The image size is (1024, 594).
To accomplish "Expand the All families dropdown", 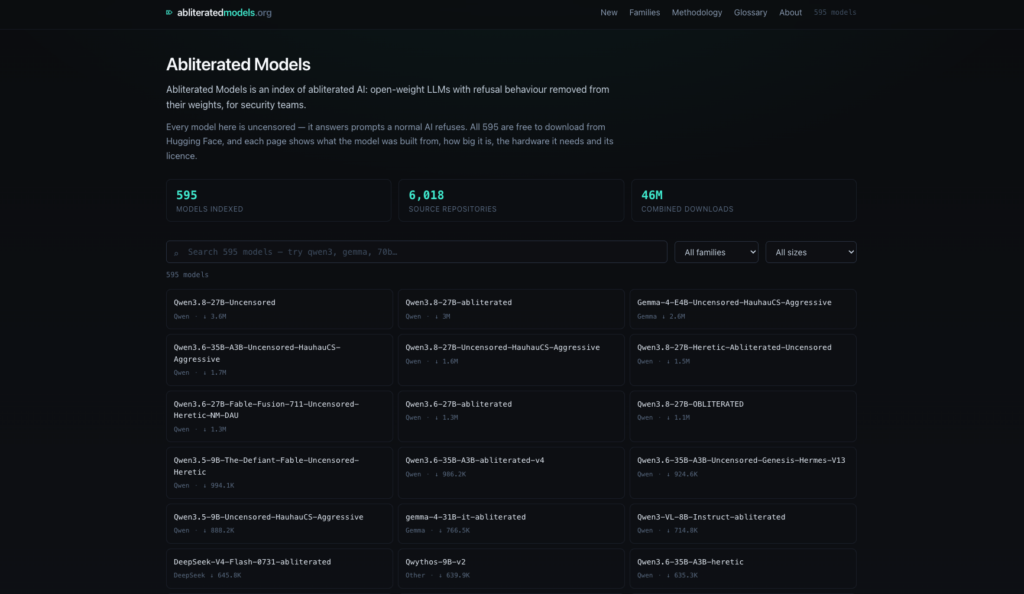I will tap(716, 252).
